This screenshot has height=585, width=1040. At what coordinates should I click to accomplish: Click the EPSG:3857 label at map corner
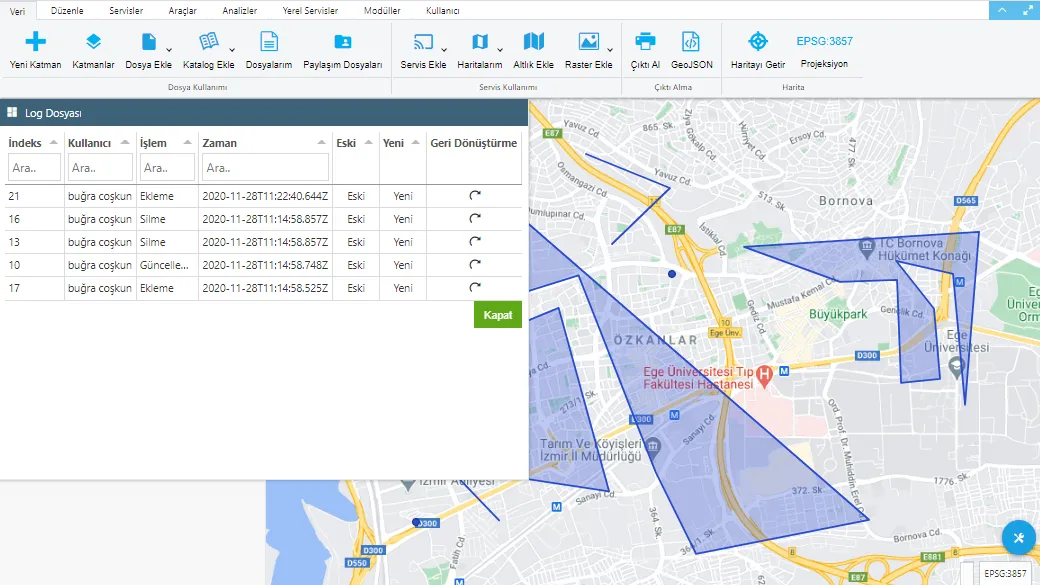click(1005, 574)
